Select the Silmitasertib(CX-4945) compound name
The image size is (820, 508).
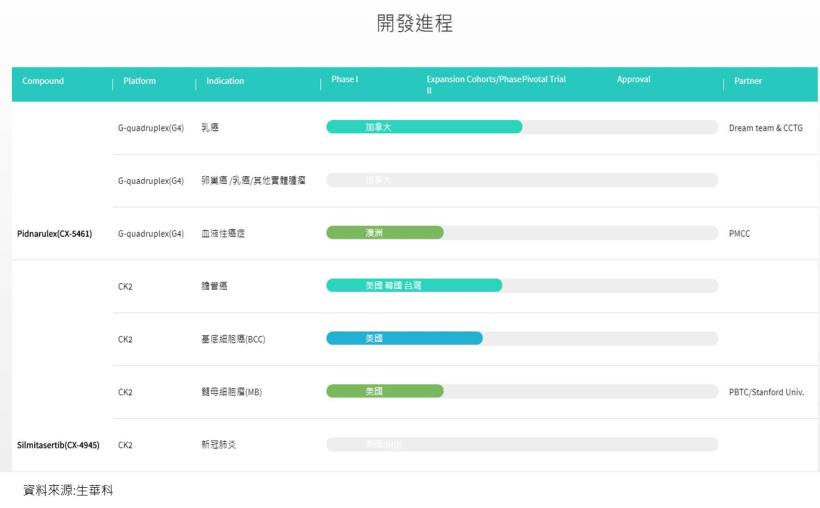pyautogui.click(x=58, y=445)
